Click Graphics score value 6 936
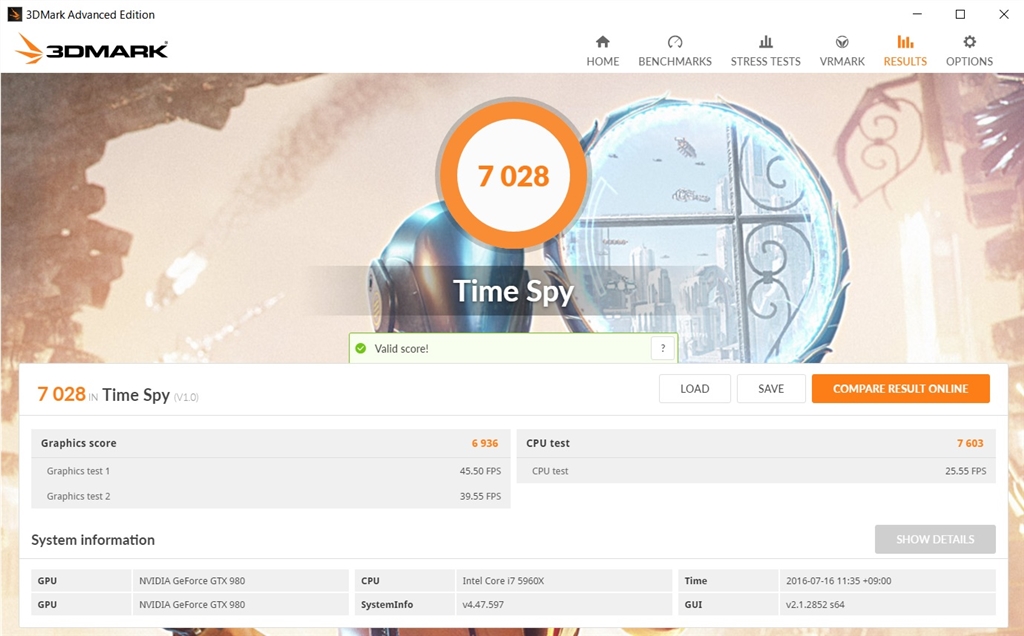Screen dimensions: 1024x636 pyautogui.click(x=485, y=443)
